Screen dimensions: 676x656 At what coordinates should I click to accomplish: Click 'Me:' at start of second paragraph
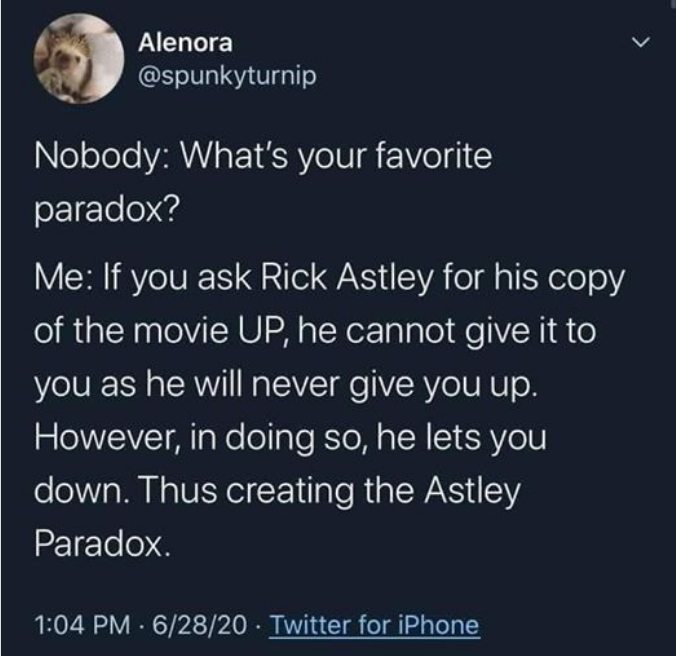(x=62, y=277)
